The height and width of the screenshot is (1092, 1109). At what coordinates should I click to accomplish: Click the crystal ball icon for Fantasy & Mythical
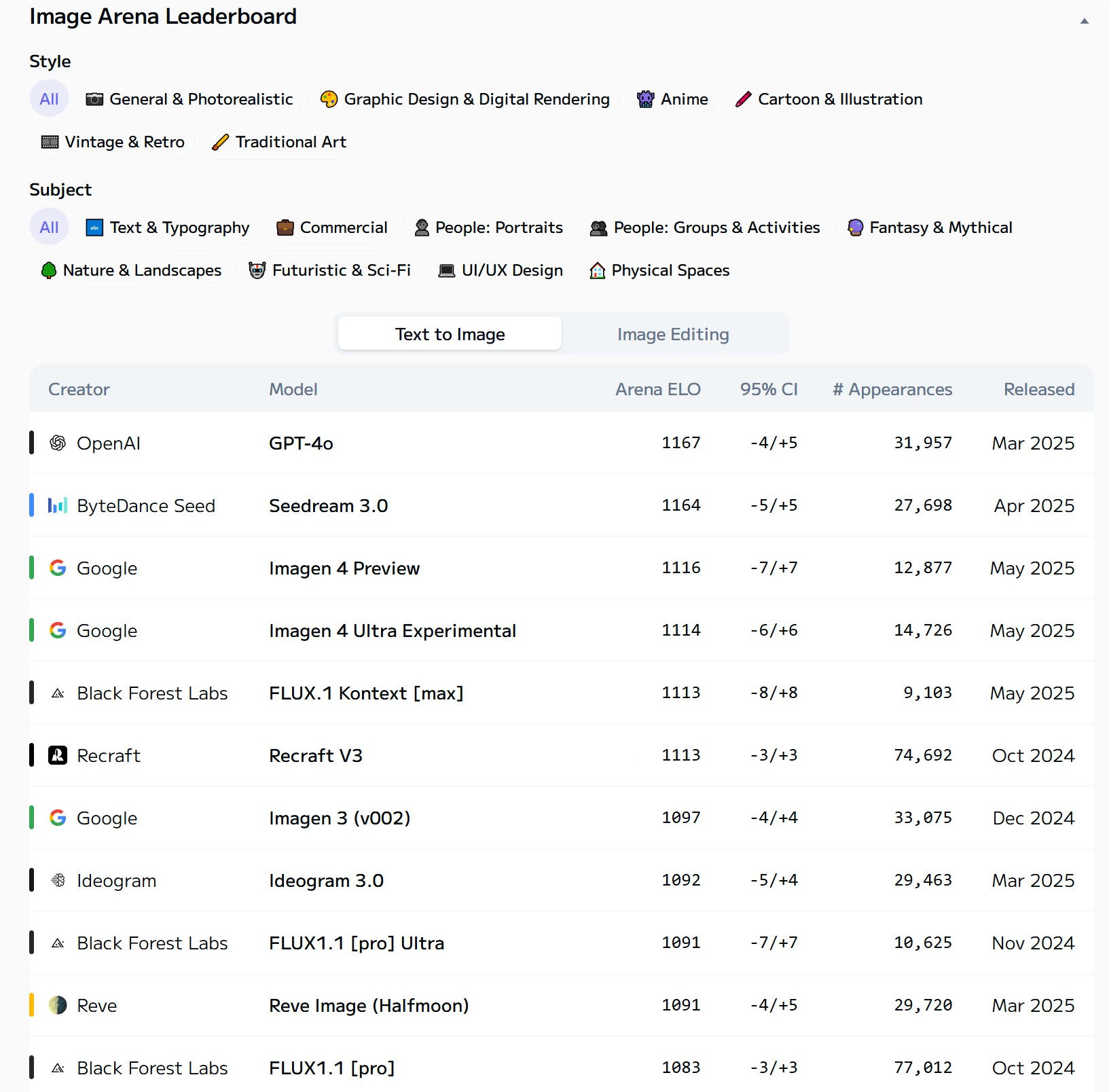856,227
